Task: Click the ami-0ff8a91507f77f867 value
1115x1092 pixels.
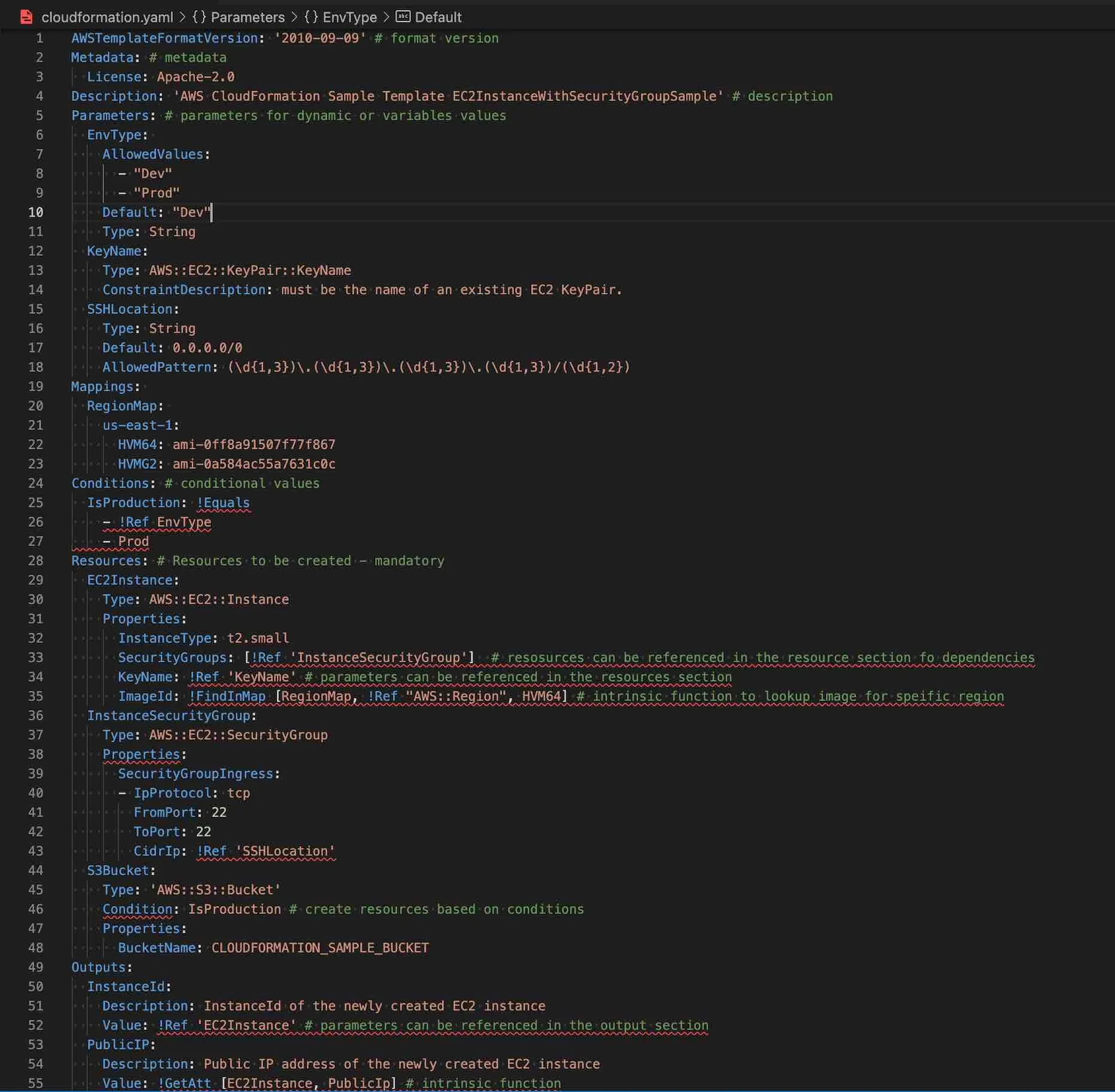Action: [x=254, y=445]
